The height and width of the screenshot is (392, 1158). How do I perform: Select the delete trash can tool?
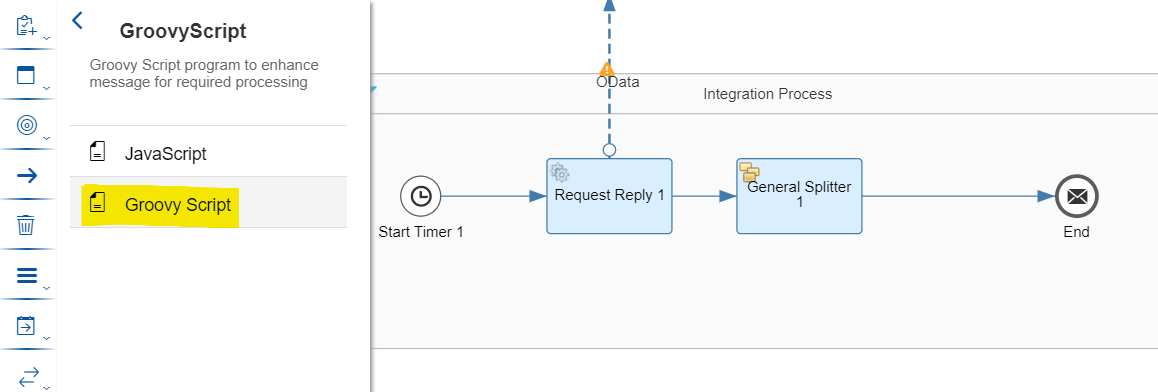click(x=26, y=224)
